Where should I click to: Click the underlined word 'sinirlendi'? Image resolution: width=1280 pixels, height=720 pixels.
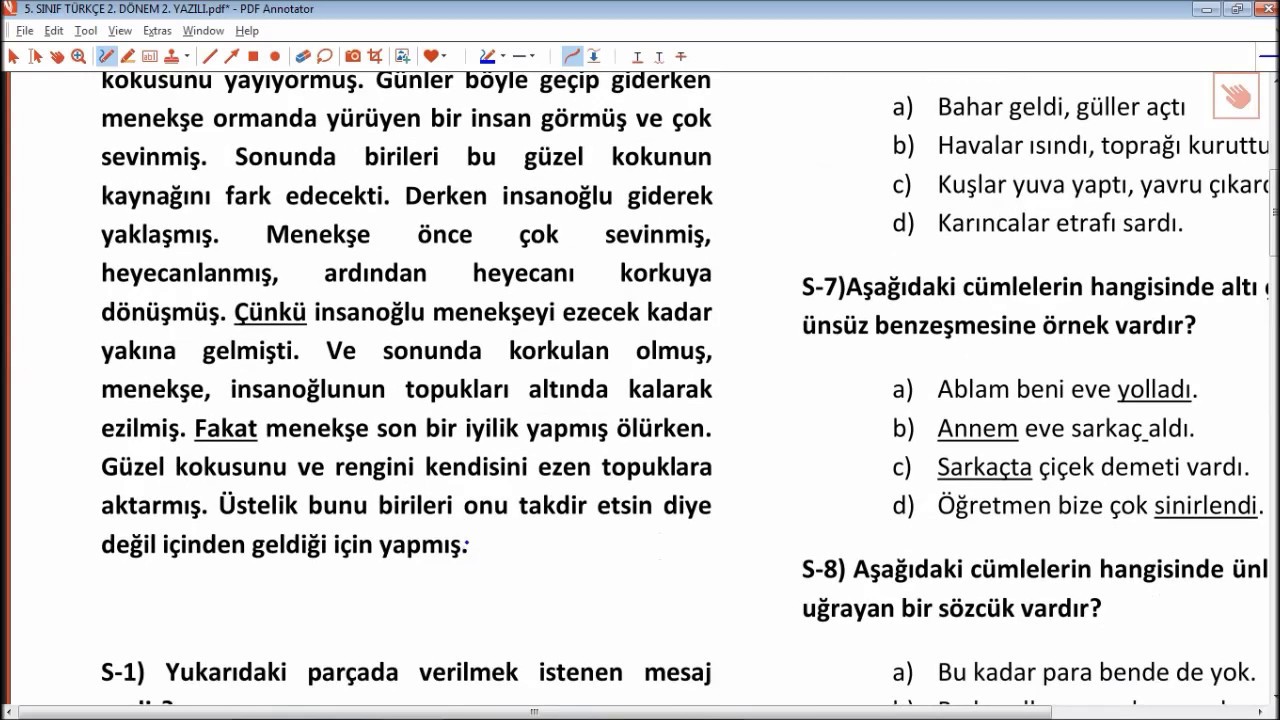[1205, 506]
